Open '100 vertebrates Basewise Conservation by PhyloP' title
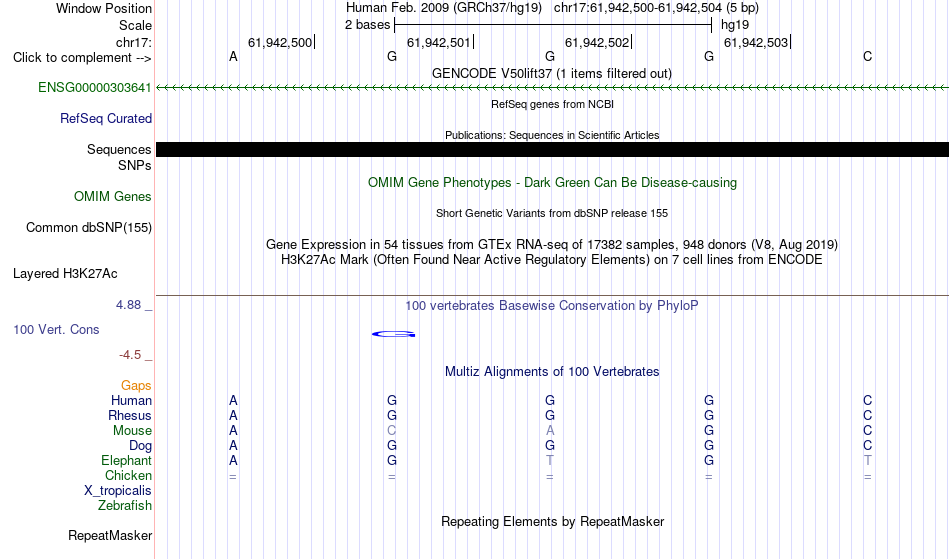 (x=552, y=306)
